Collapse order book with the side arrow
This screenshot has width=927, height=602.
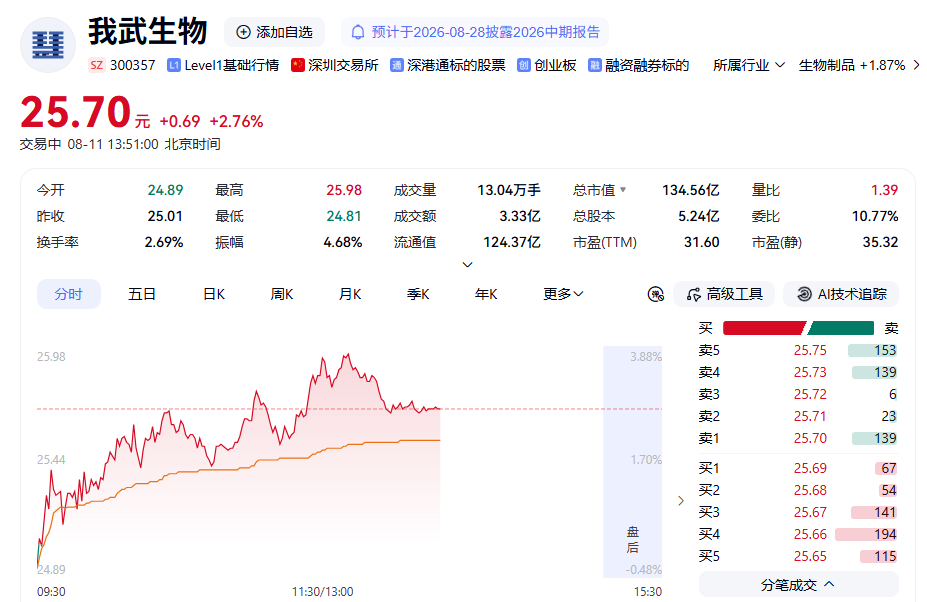(x=681, y=501)
